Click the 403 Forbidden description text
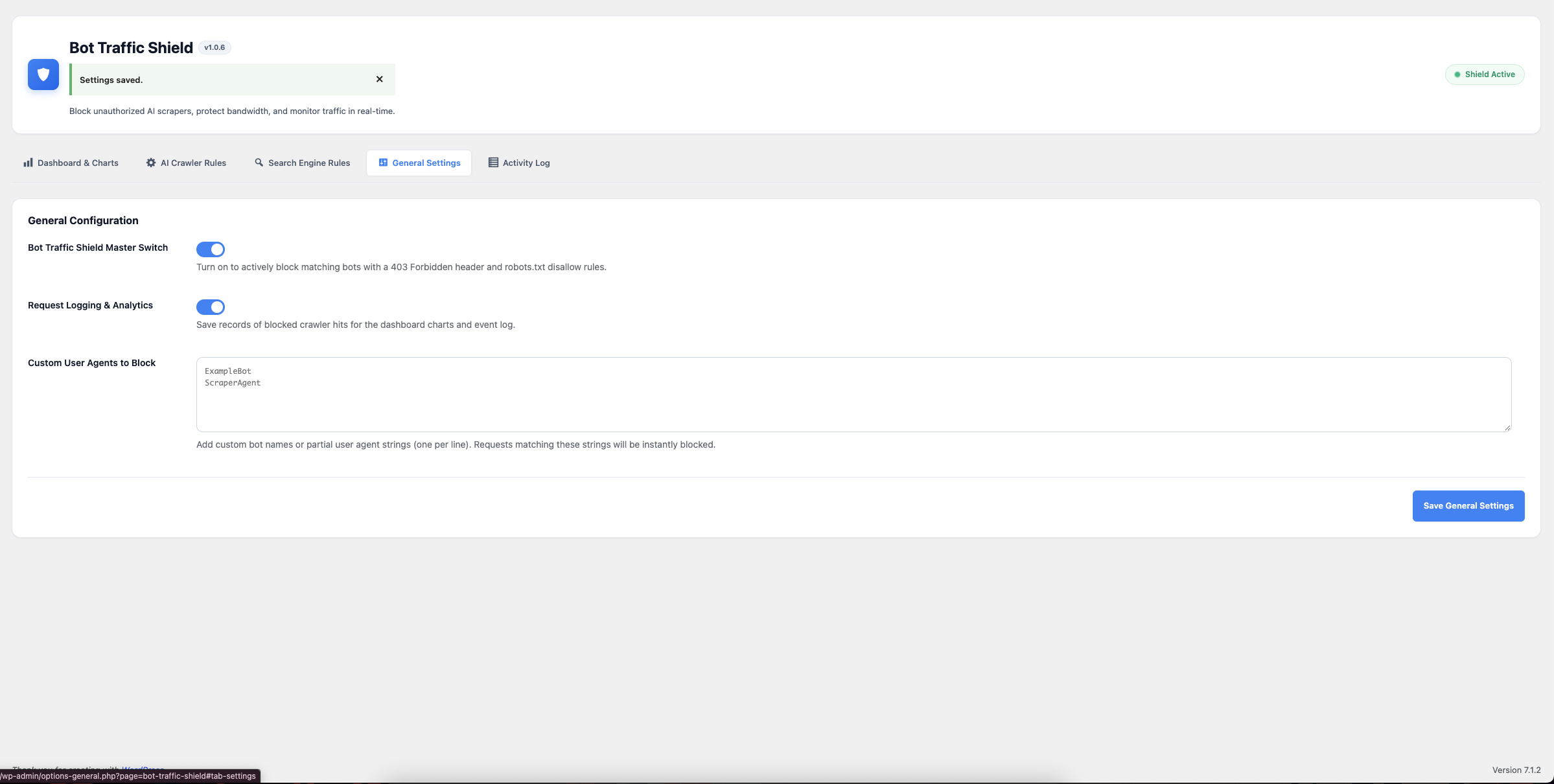 coord(401,267)
